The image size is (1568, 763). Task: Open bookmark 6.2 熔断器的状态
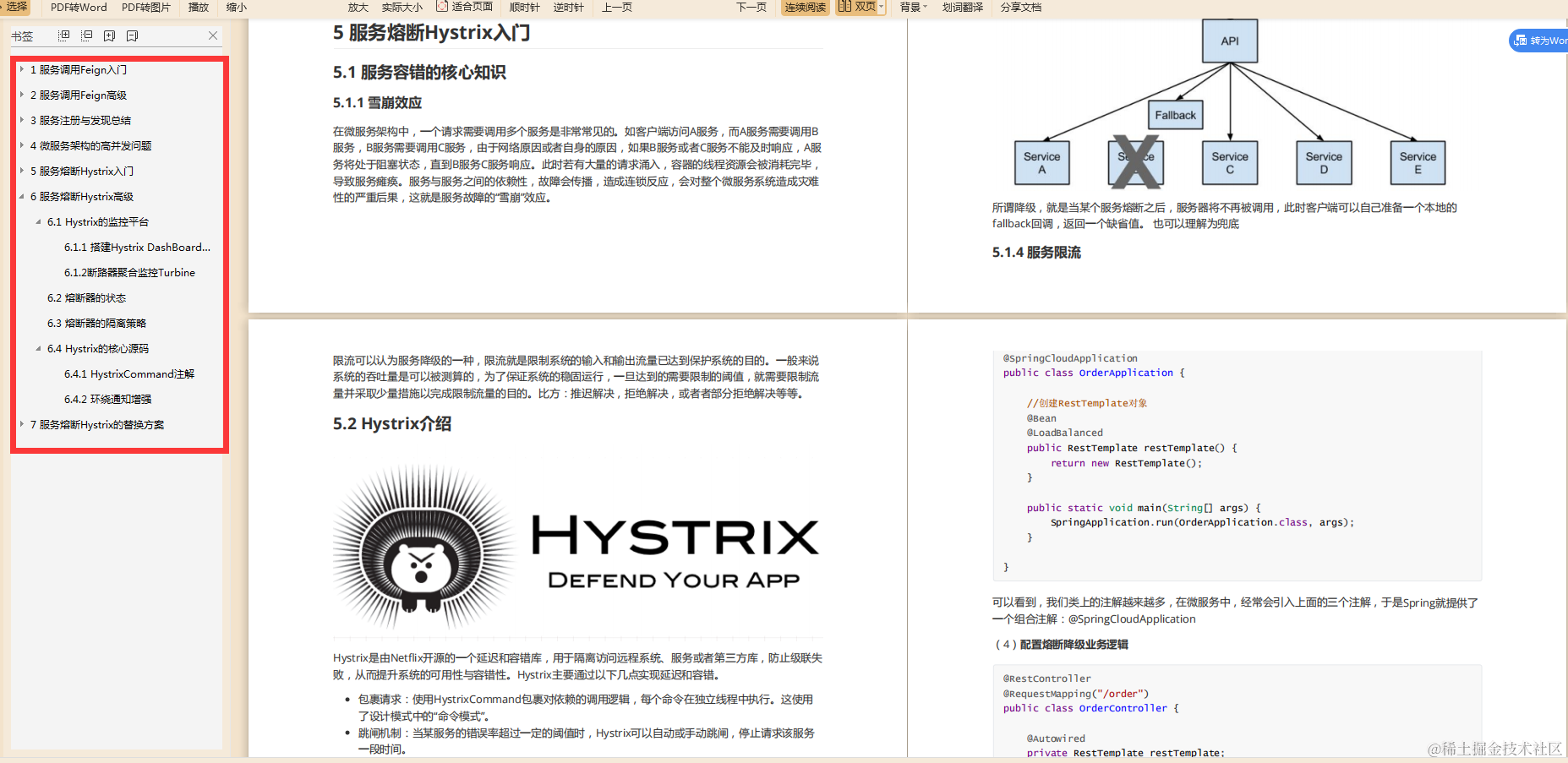pyautogui.click(x=86, y=297)
